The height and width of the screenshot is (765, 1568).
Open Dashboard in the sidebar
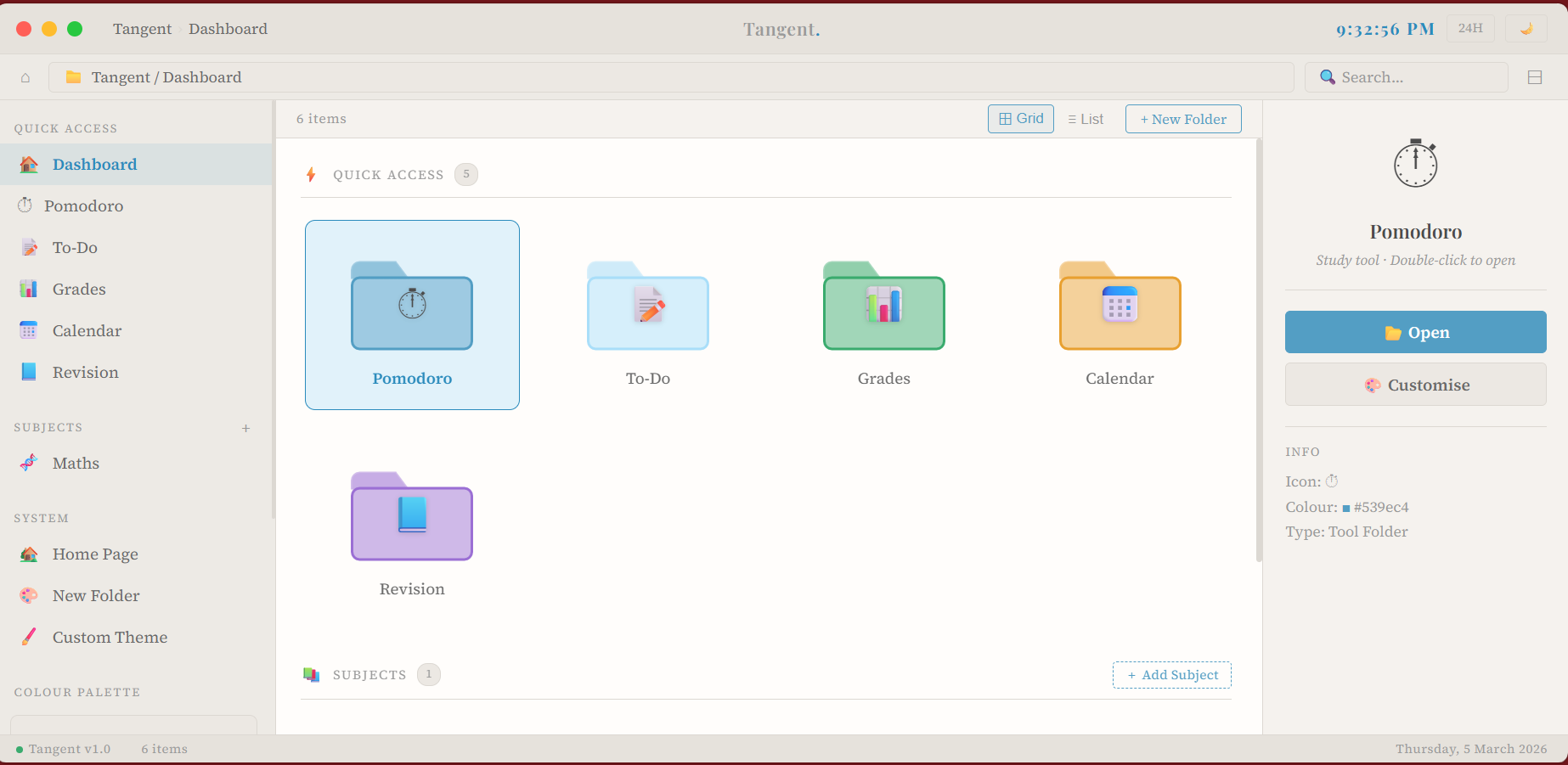(136, 165)
